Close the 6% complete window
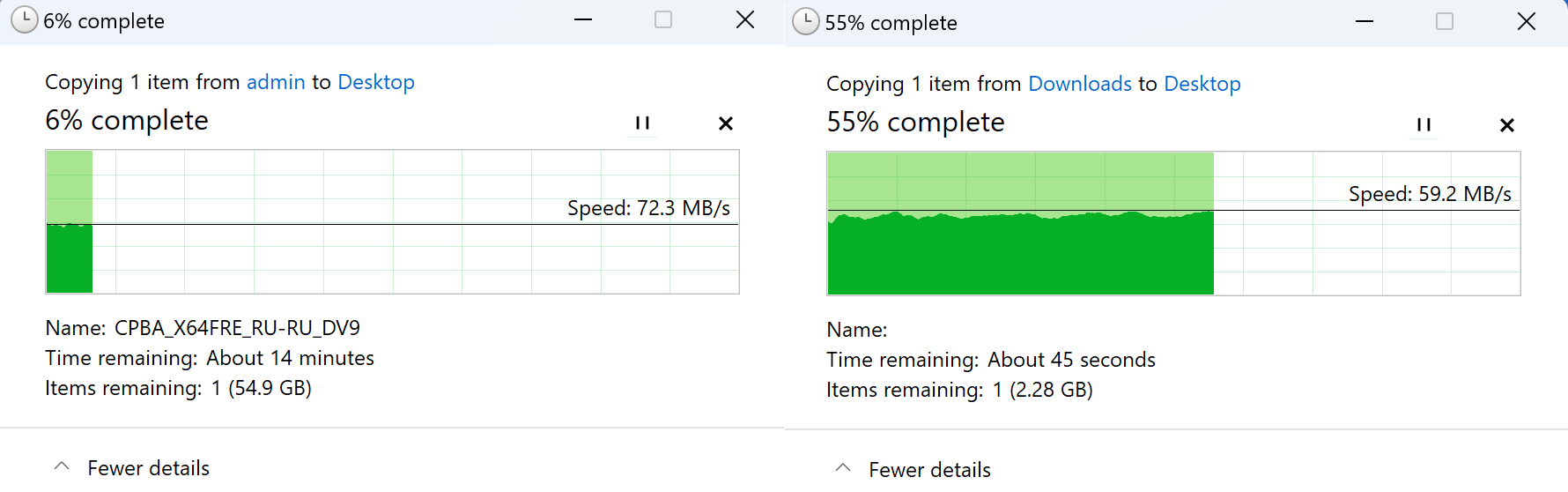This screenshot has width=1568, height=492. (745, 19)
